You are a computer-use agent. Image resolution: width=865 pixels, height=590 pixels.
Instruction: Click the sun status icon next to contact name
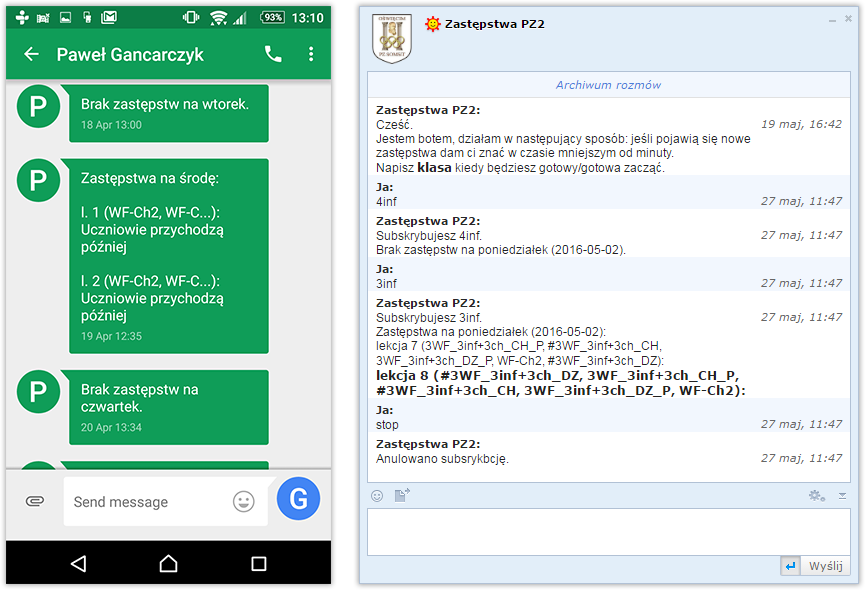pyautogui.click(x=432, y=24)
